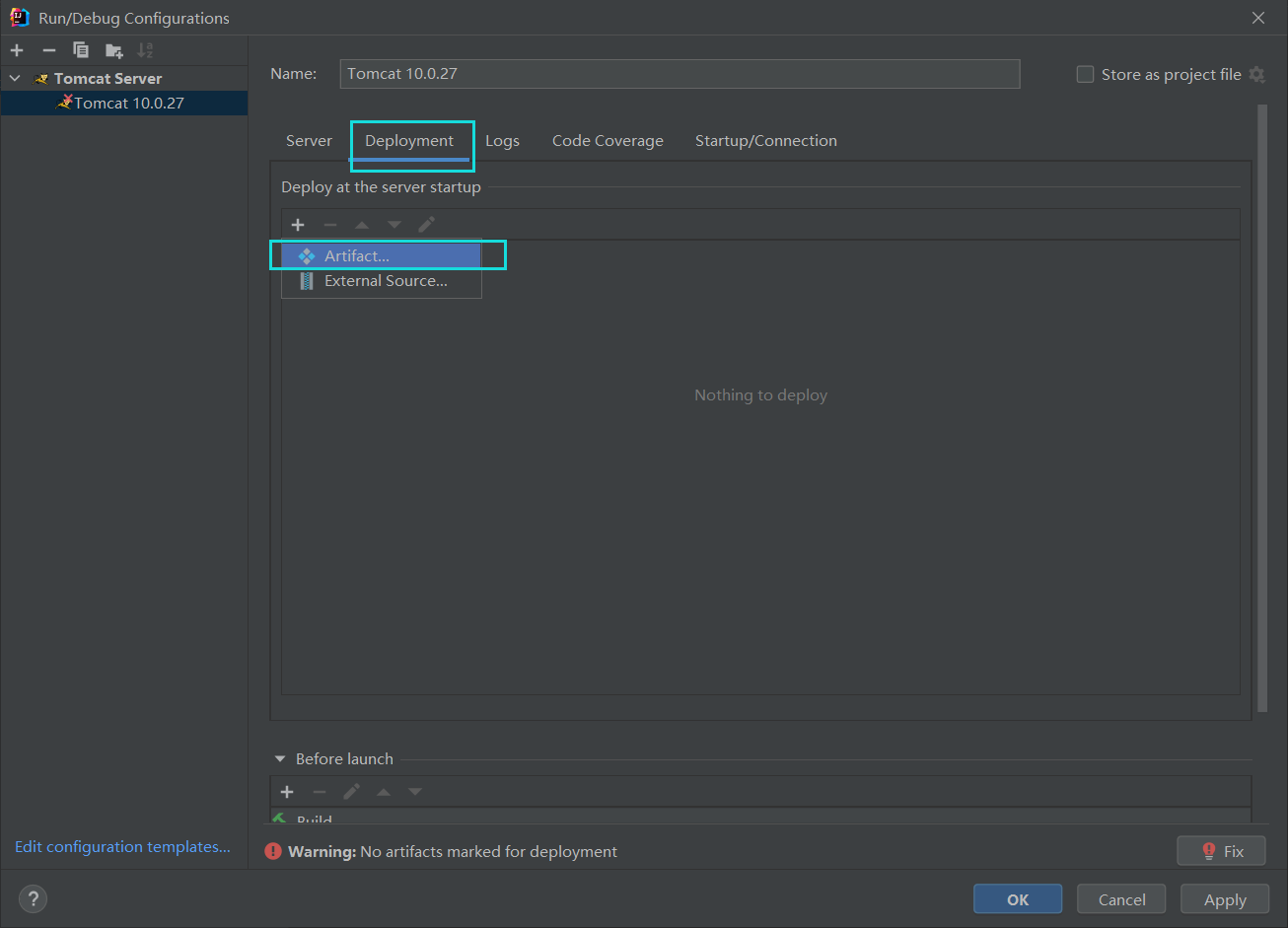This screenshot has height=928, width=1288.
Task: Collapse the Tomcat Server tree node
Action: (15, 78)
